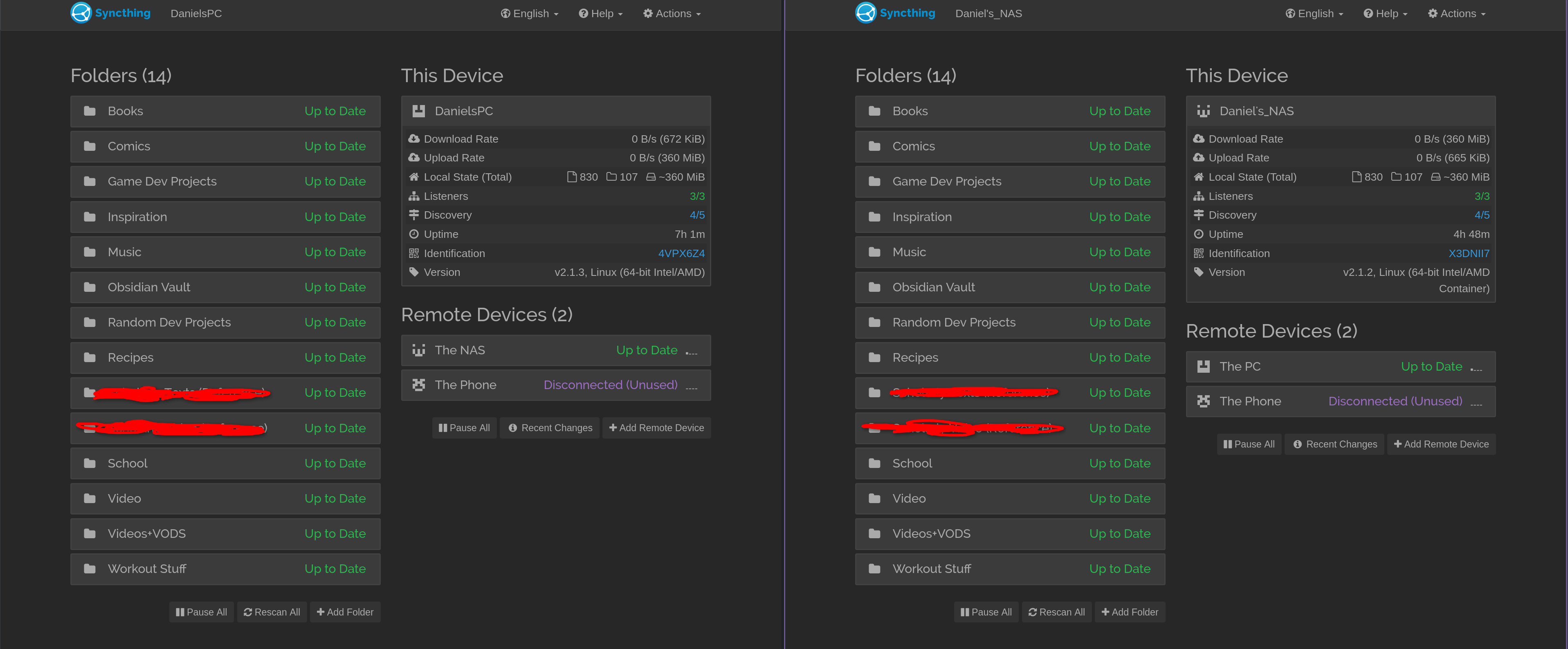The width and height of the screenshot is (1568, 649).
Task: Open Recent Changes in DanielsPC window
Action: tap(550, 428)
